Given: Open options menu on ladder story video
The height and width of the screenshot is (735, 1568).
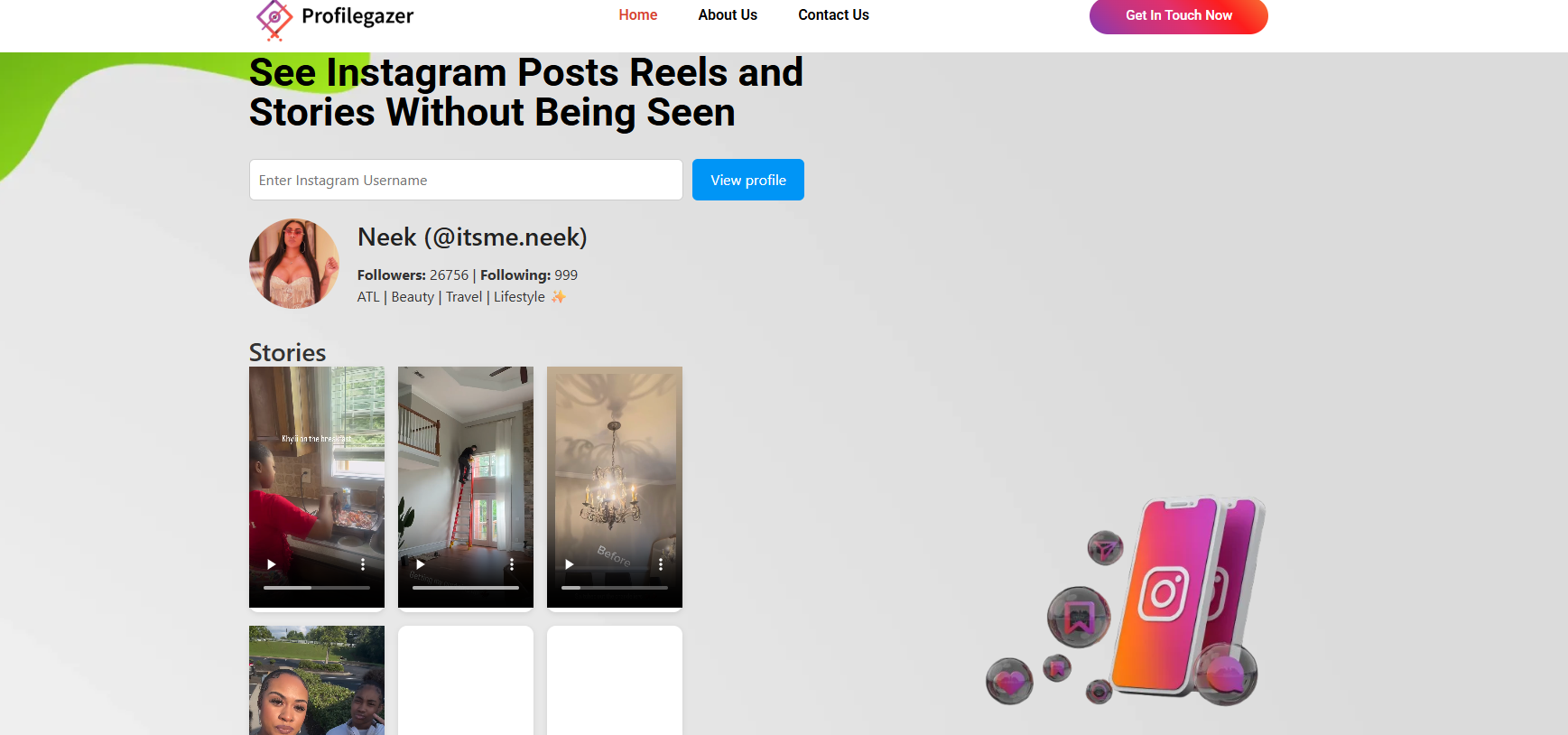Looking at the screenshot, I should pyautogui.click(x=512, y=564).
